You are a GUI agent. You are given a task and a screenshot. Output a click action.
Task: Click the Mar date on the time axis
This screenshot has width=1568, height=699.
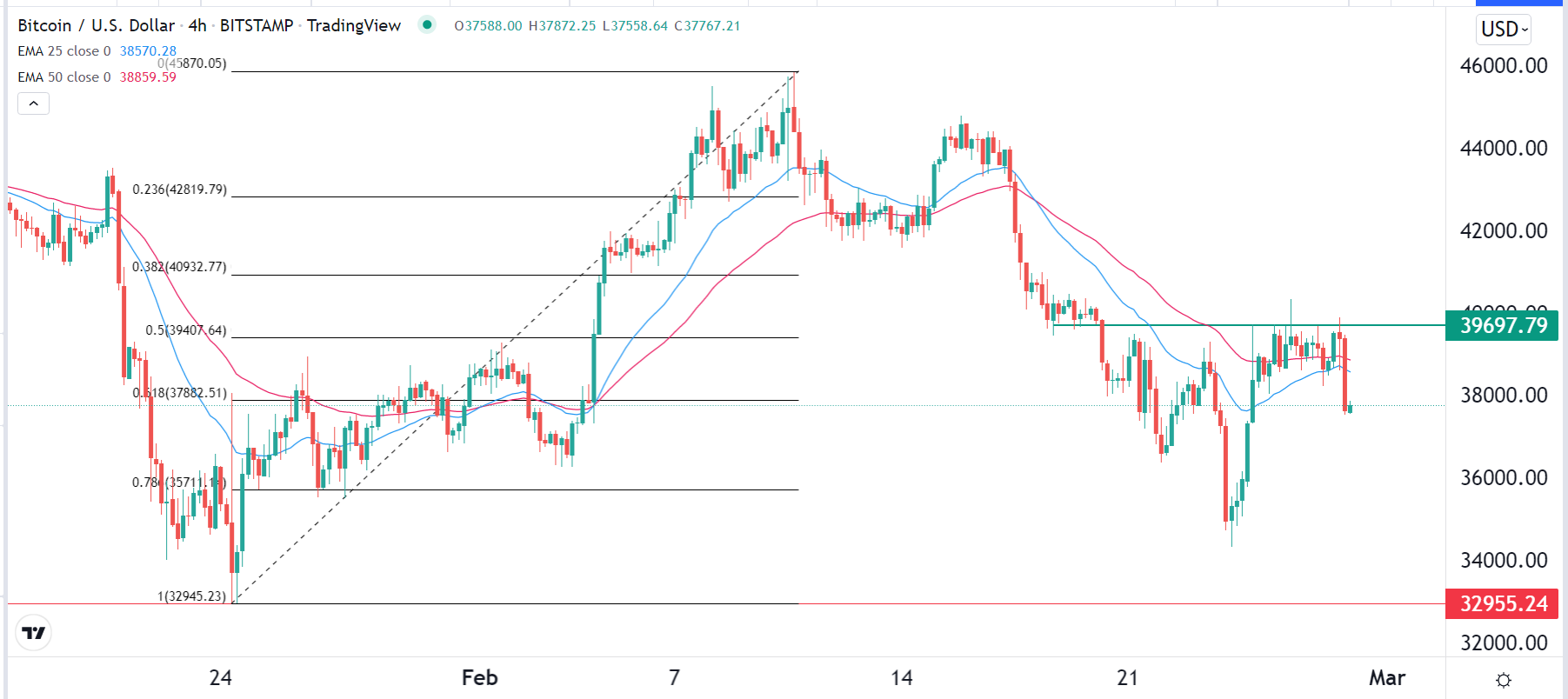[1386, 678]
